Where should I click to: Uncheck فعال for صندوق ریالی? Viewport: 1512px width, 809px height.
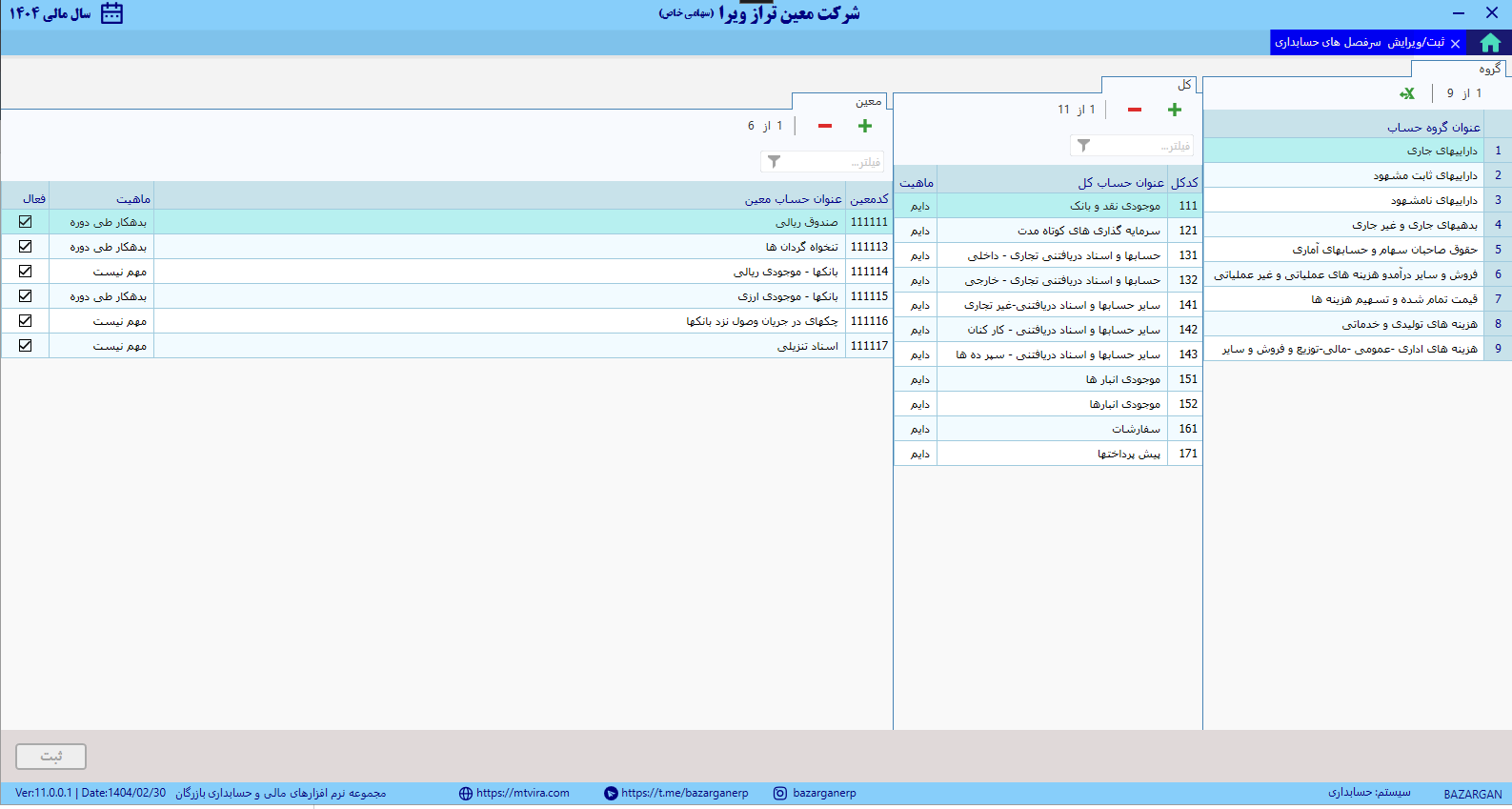(26, 222)
